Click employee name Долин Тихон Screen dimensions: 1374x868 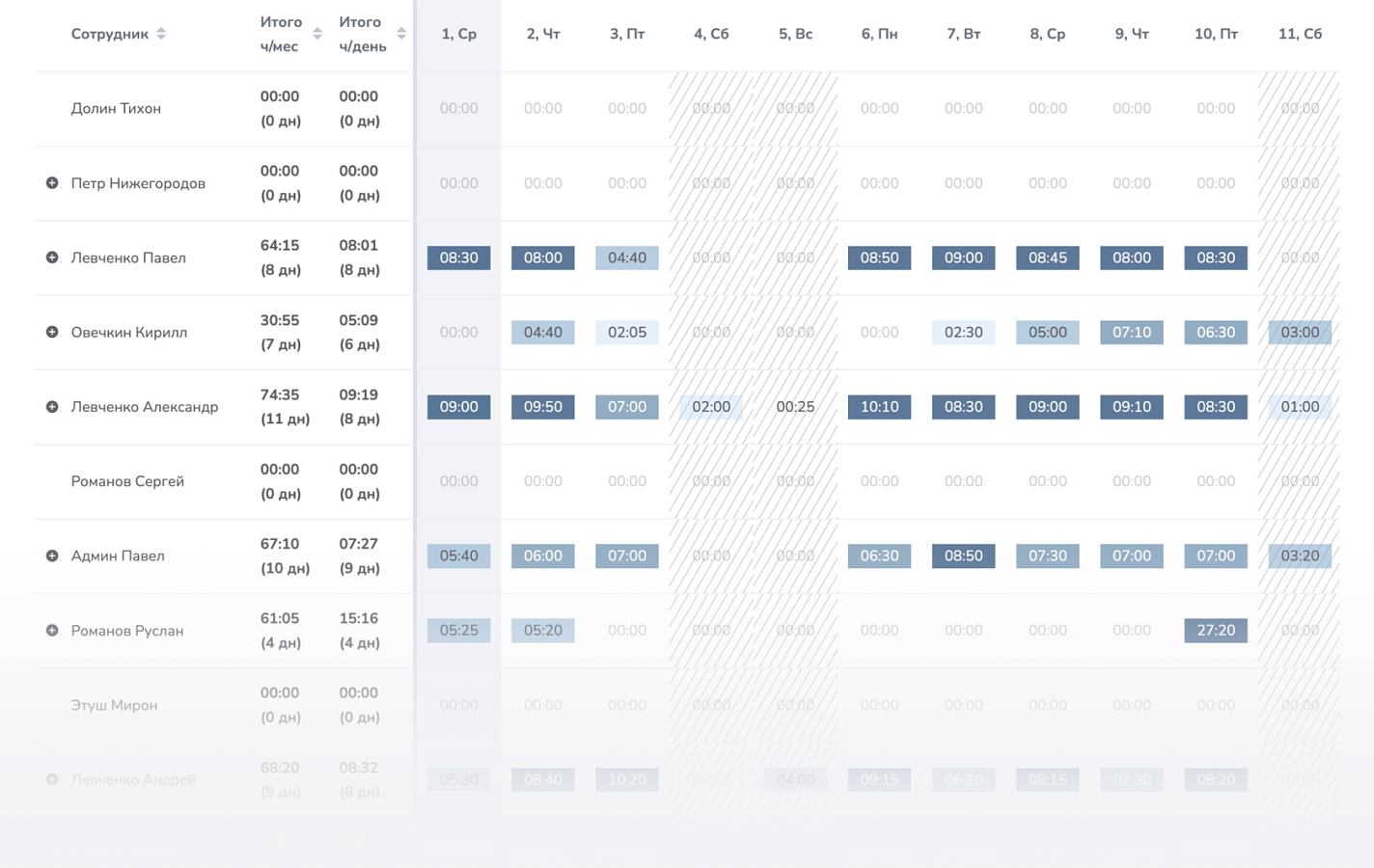[116, 109]
